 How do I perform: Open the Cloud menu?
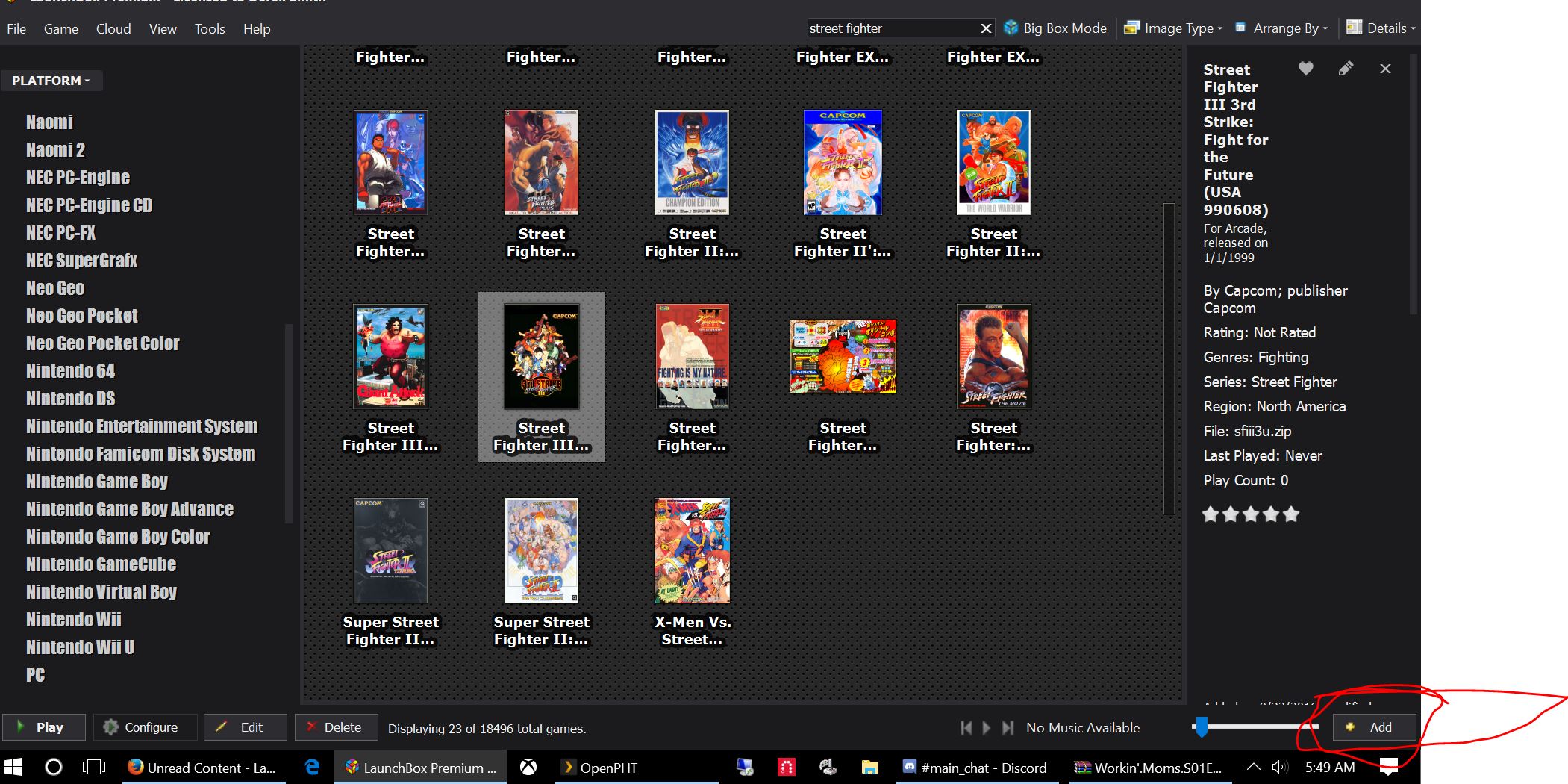(x=113, y=29)
